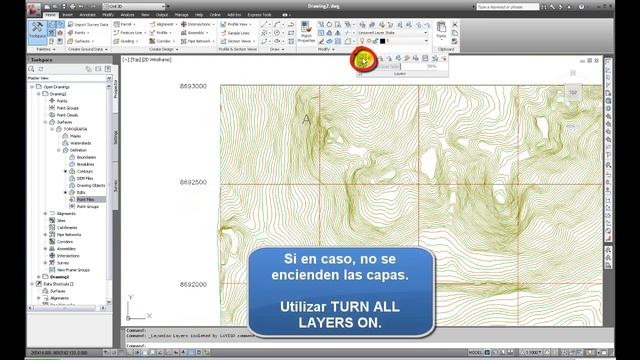Click Turn All Layers On icon

(x=362, y=60)
